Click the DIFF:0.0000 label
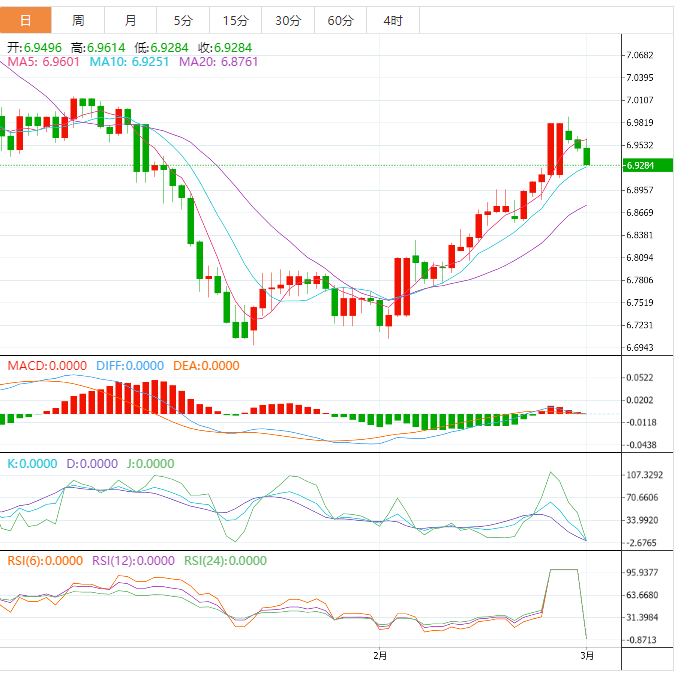This screenshot has height=678, width=676. (x=130, y=366)
